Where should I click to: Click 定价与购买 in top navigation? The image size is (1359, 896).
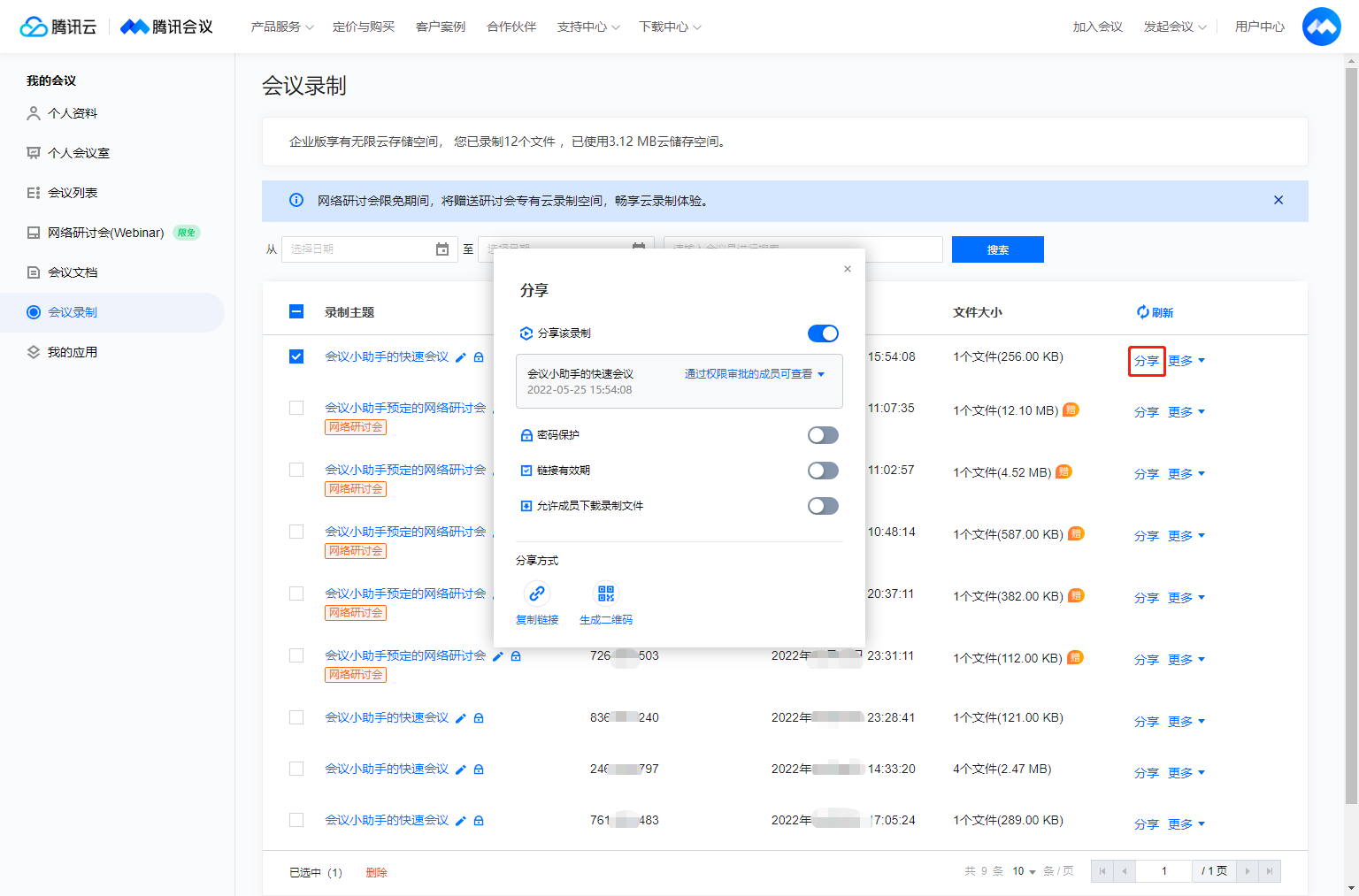tap(364, 27)
